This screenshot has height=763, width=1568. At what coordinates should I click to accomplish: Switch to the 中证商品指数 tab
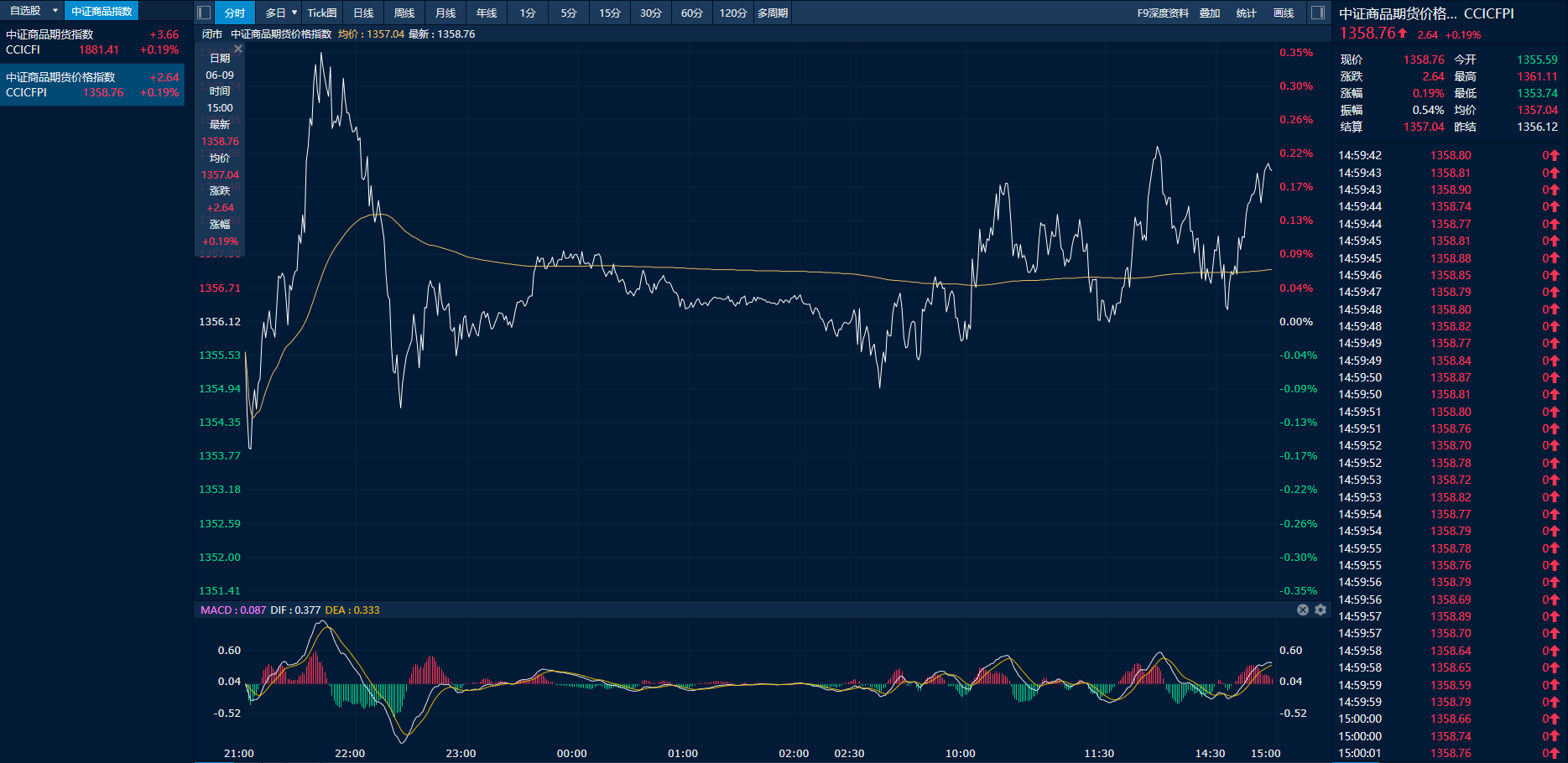tap(102, 11)
